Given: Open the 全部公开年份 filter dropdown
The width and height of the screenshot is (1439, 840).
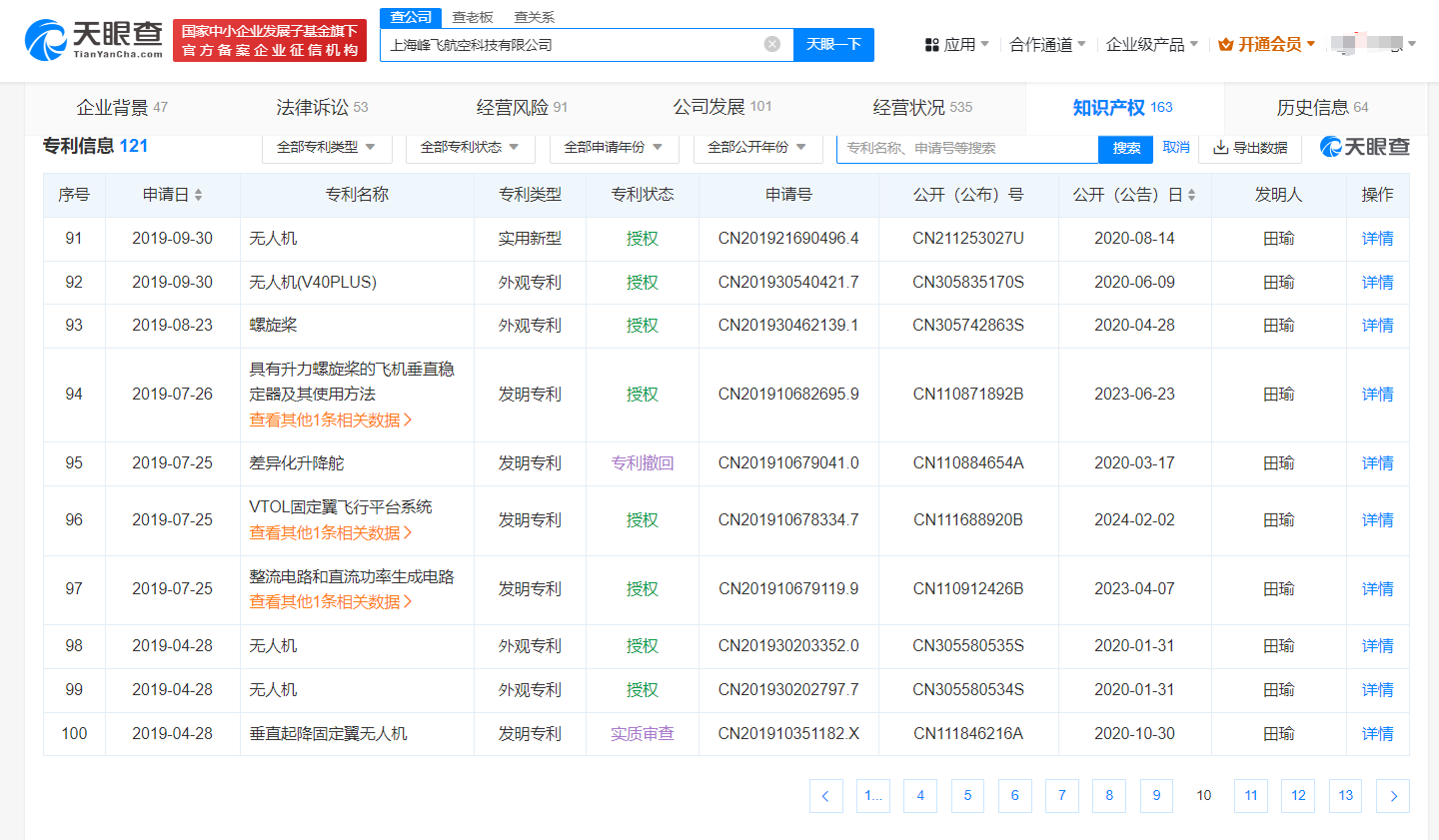Looking at the screenshot, I should coord(757,147).
